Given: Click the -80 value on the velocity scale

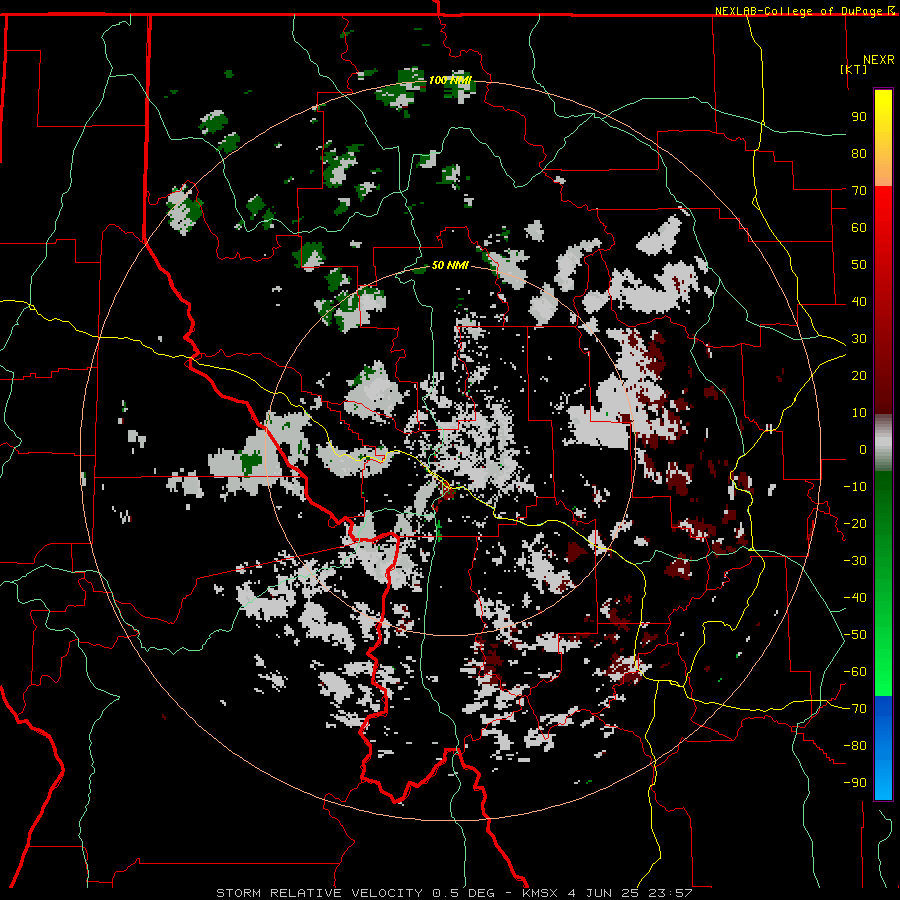Looking at the screenshot, I should pos(855,746).
